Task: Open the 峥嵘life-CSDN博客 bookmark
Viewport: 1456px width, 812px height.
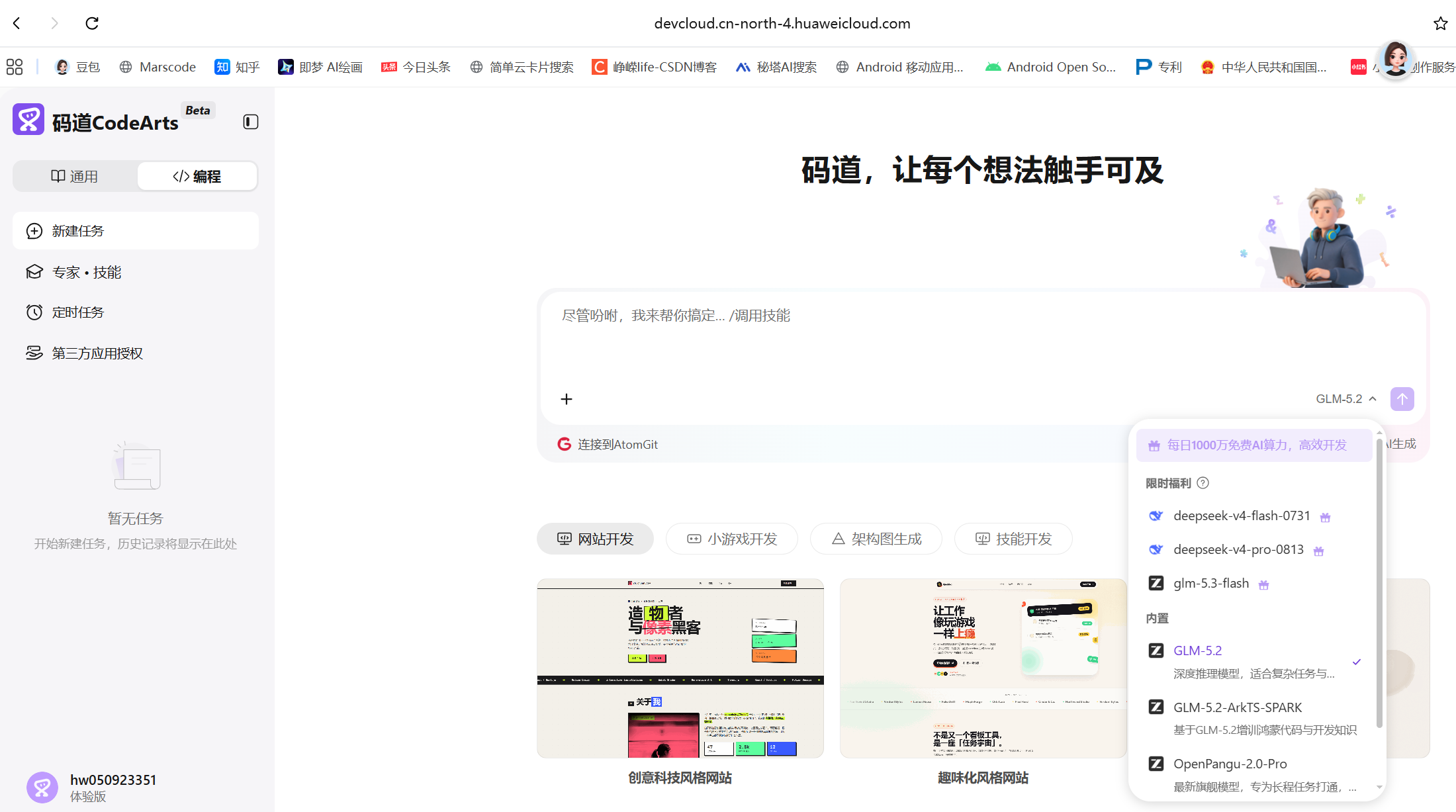Action: click(654, 67)
